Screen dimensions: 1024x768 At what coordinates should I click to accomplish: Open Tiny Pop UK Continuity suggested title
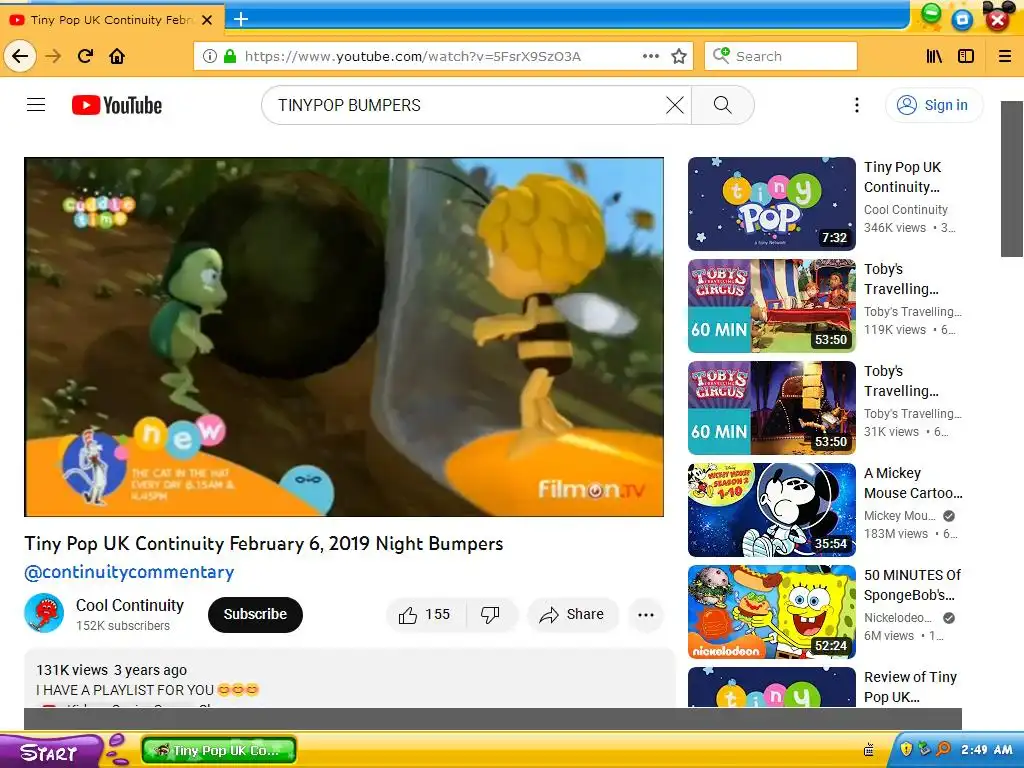903,177
